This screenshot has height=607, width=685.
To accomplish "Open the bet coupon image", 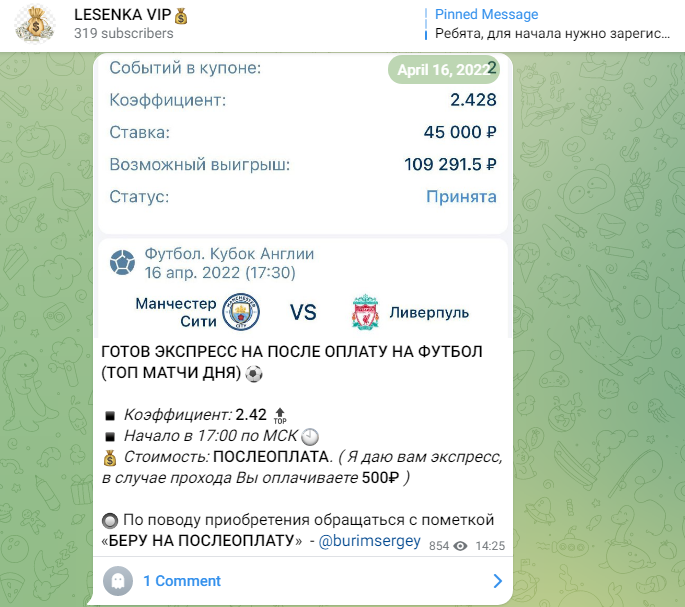I will (303, 195).
